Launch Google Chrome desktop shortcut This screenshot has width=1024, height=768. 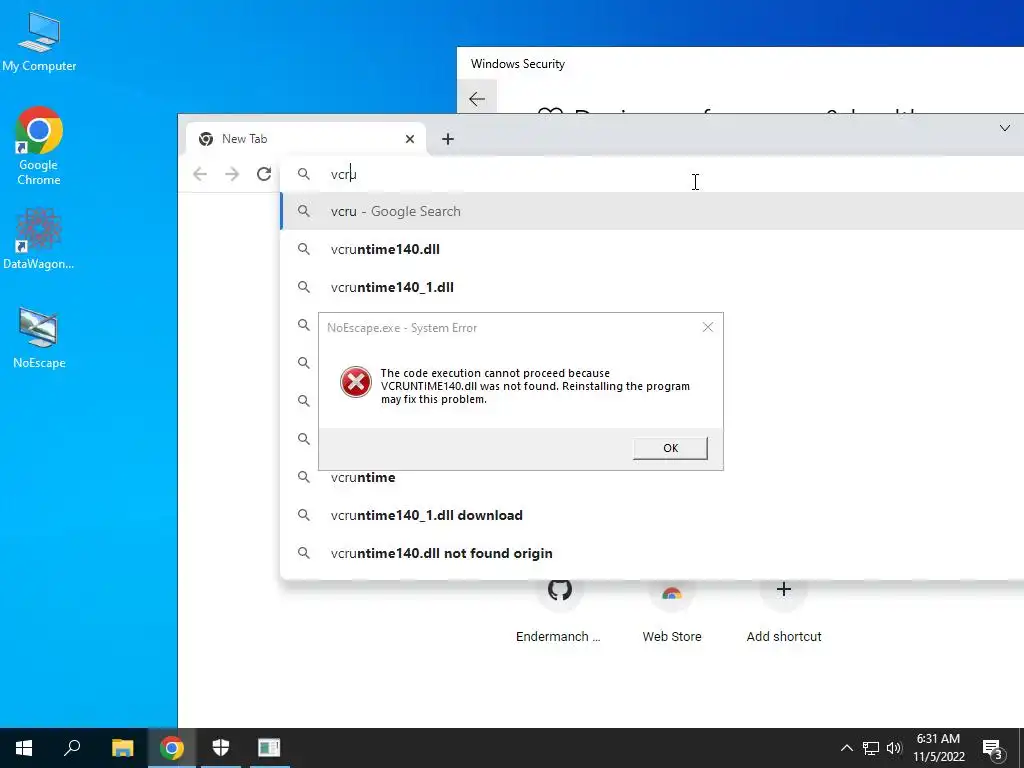(39, 145)
